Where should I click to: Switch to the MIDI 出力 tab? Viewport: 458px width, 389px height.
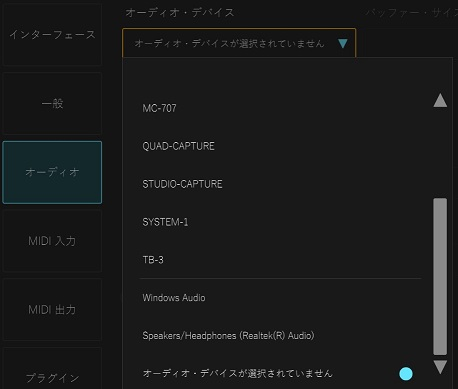point(52,310)
